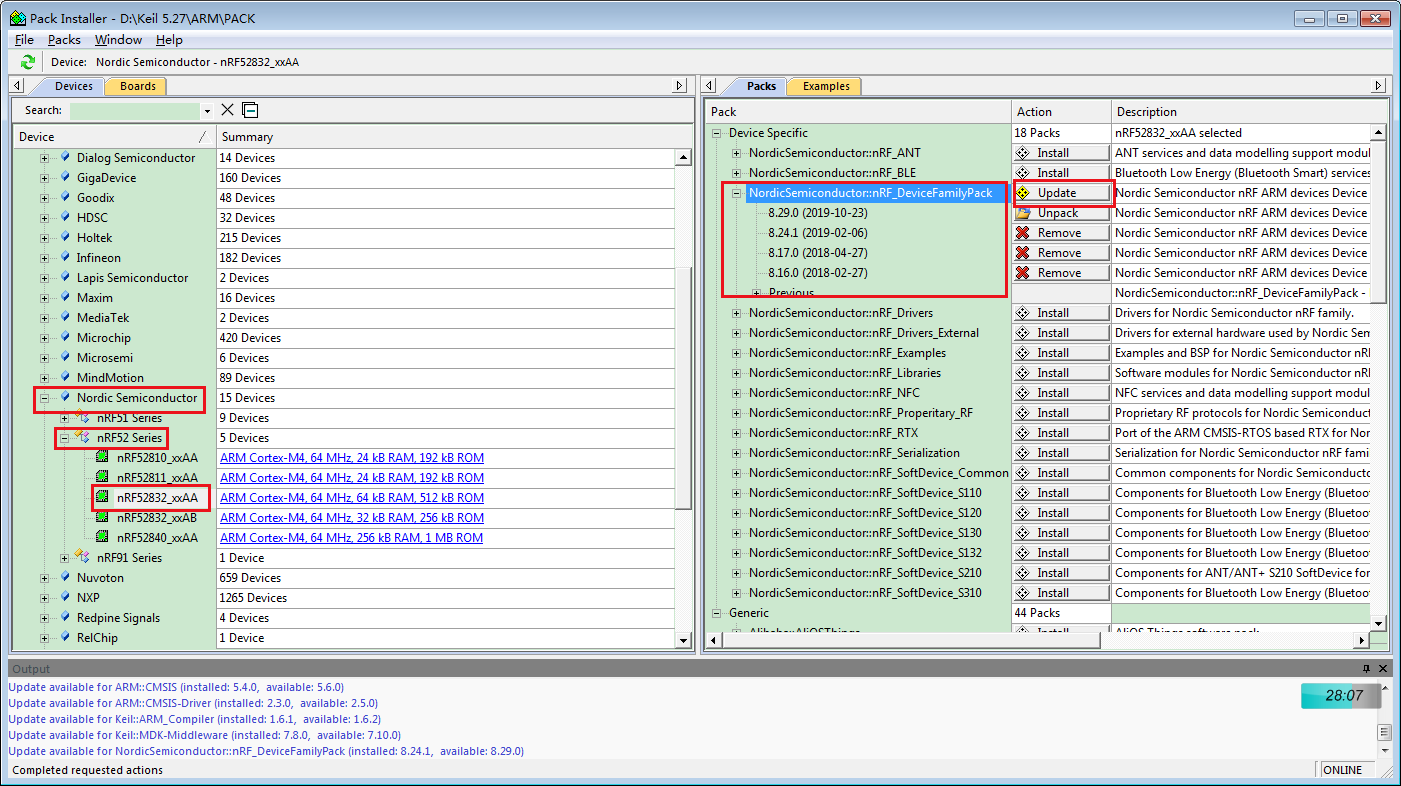
Task: Click the chip icon beside nRF52840_xxAA
Action: pos(103,538)
